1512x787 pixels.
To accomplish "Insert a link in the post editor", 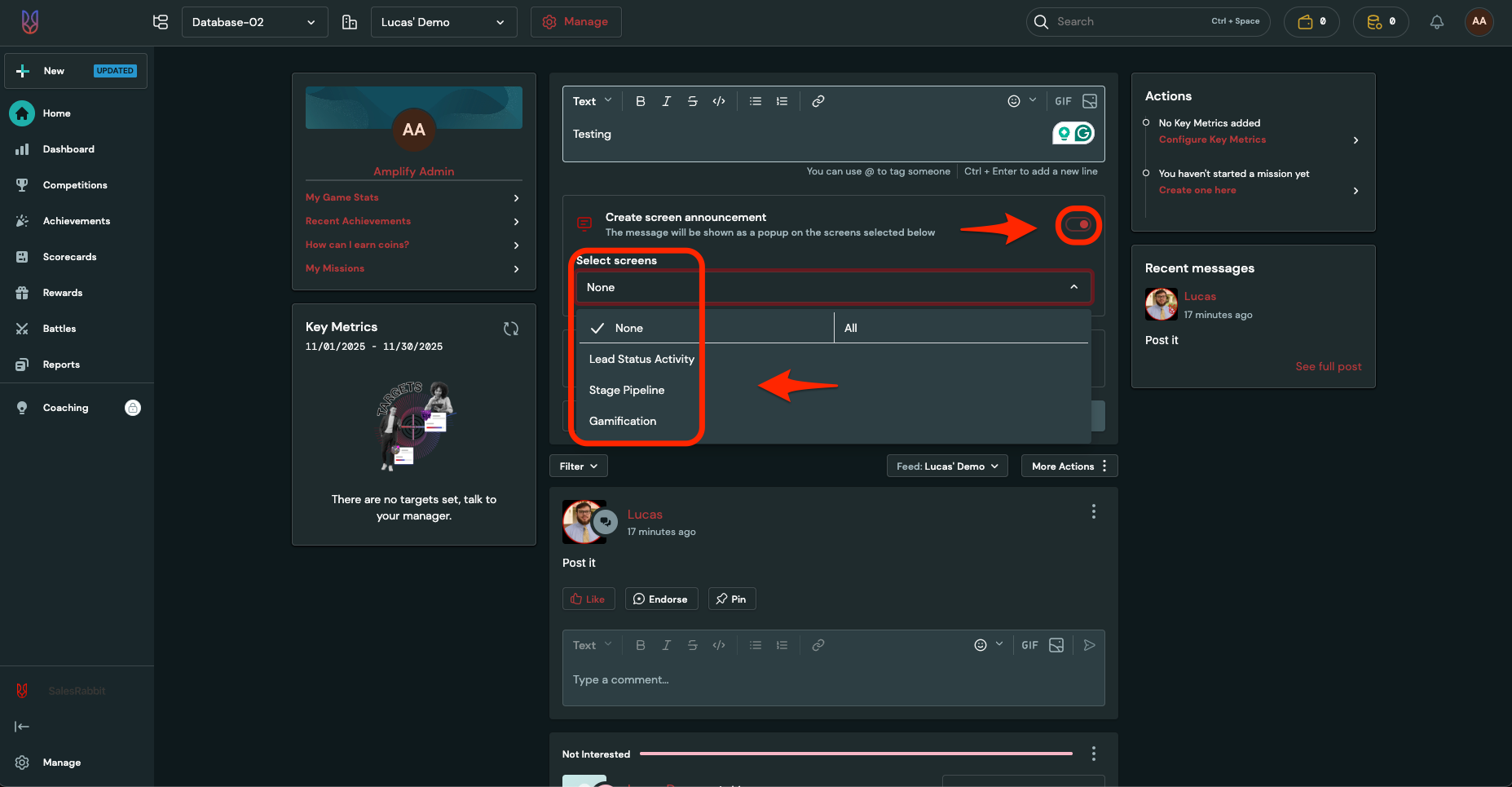I will pos(818,101).
